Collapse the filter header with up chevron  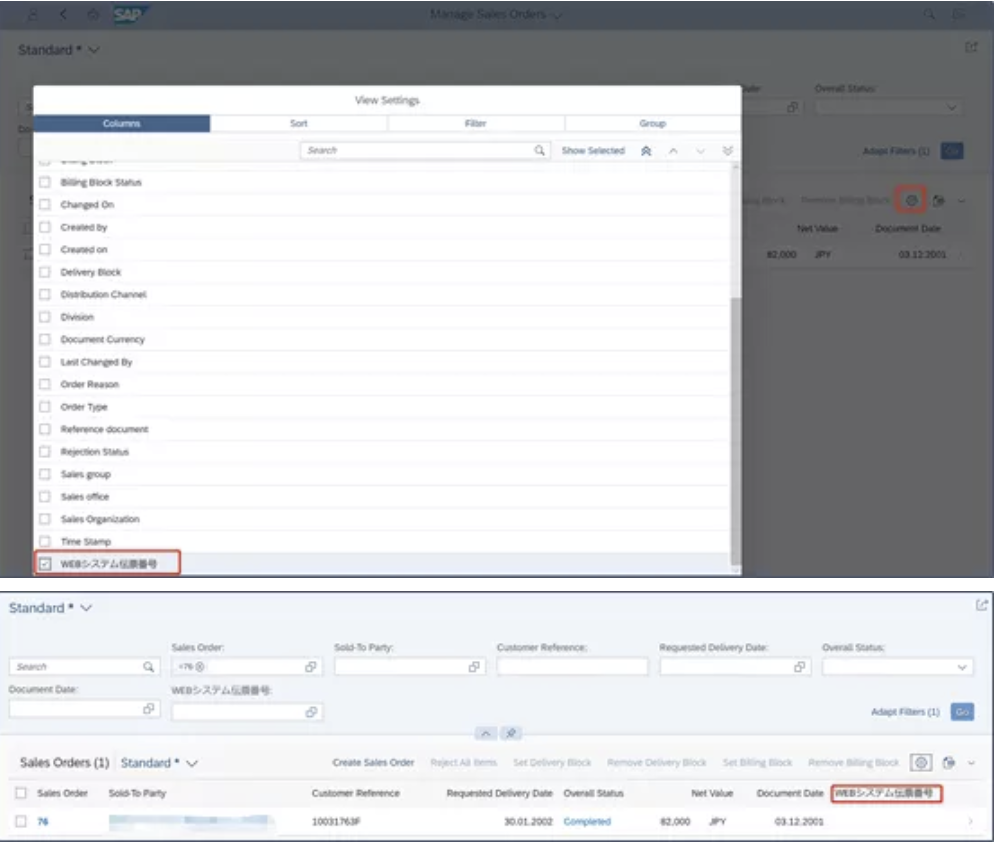pos(486,733)
